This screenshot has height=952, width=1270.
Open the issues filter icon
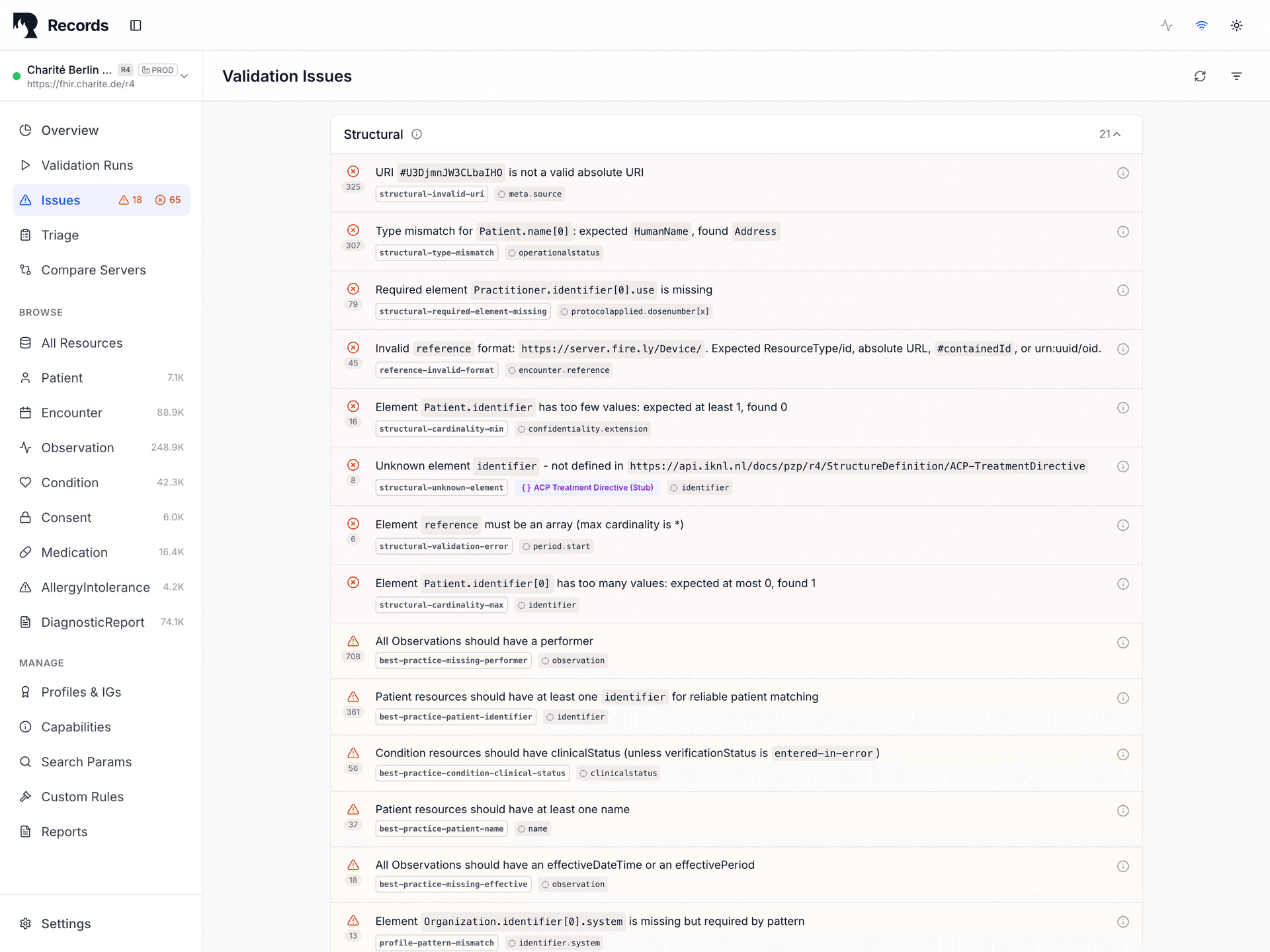point(1236,76)
